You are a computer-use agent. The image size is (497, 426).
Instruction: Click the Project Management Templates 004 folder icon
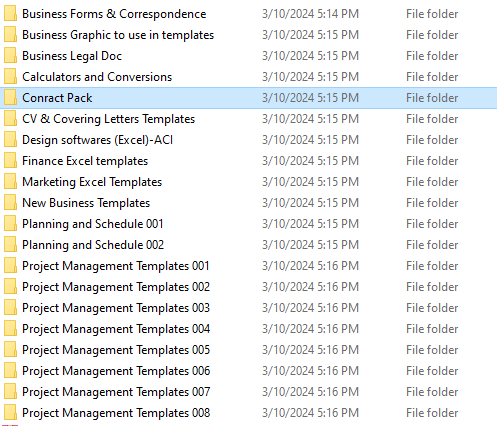(x=10, y=329)
